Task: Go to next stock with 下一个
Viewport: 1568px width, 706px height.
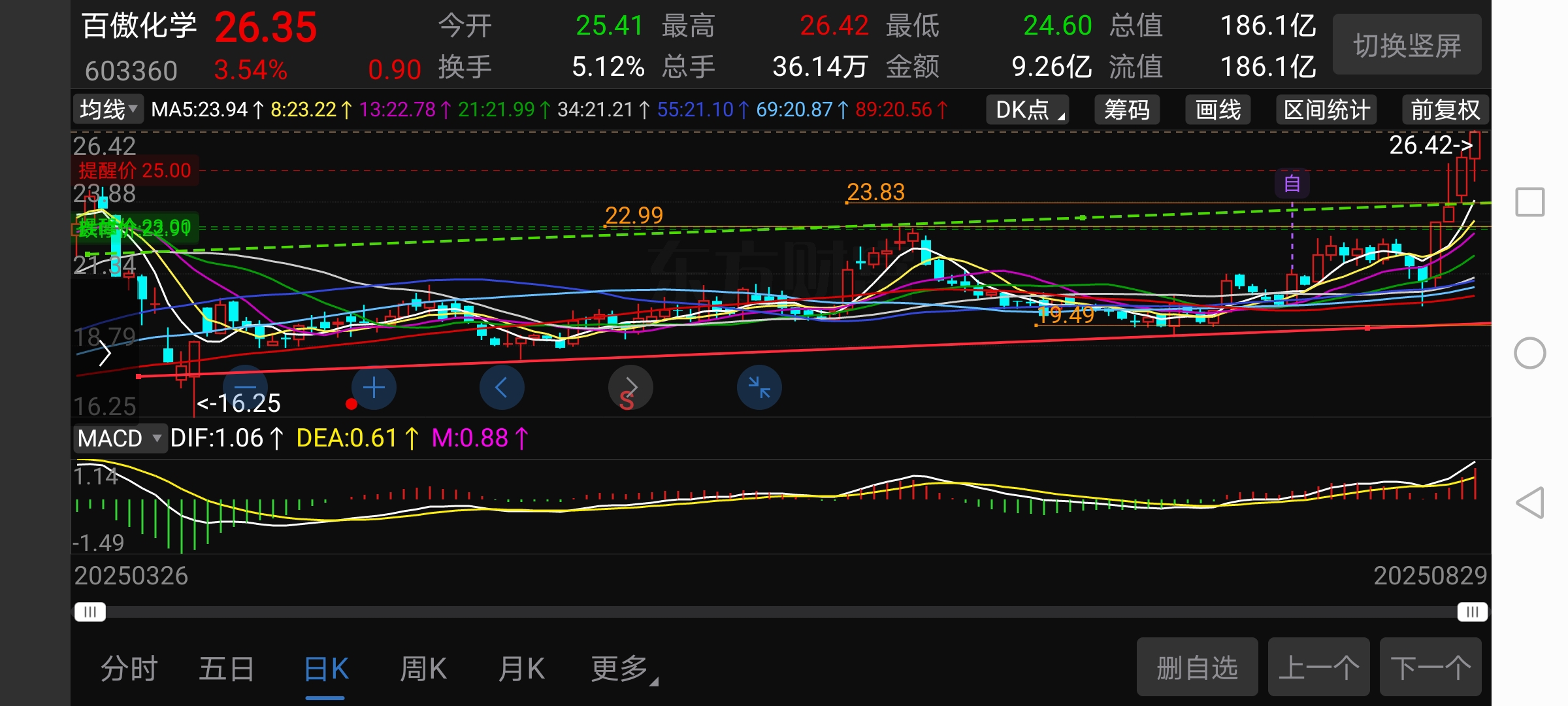Action: coord(1430,667)
